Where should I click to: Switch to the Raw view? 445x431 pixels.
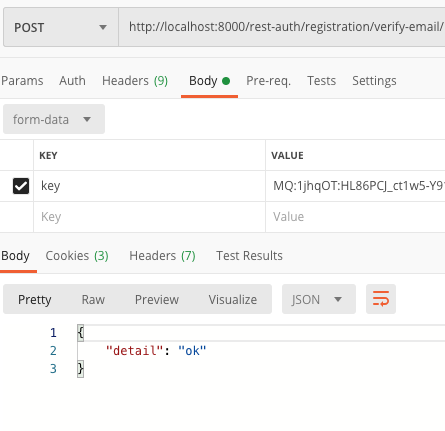coord(93,299)
